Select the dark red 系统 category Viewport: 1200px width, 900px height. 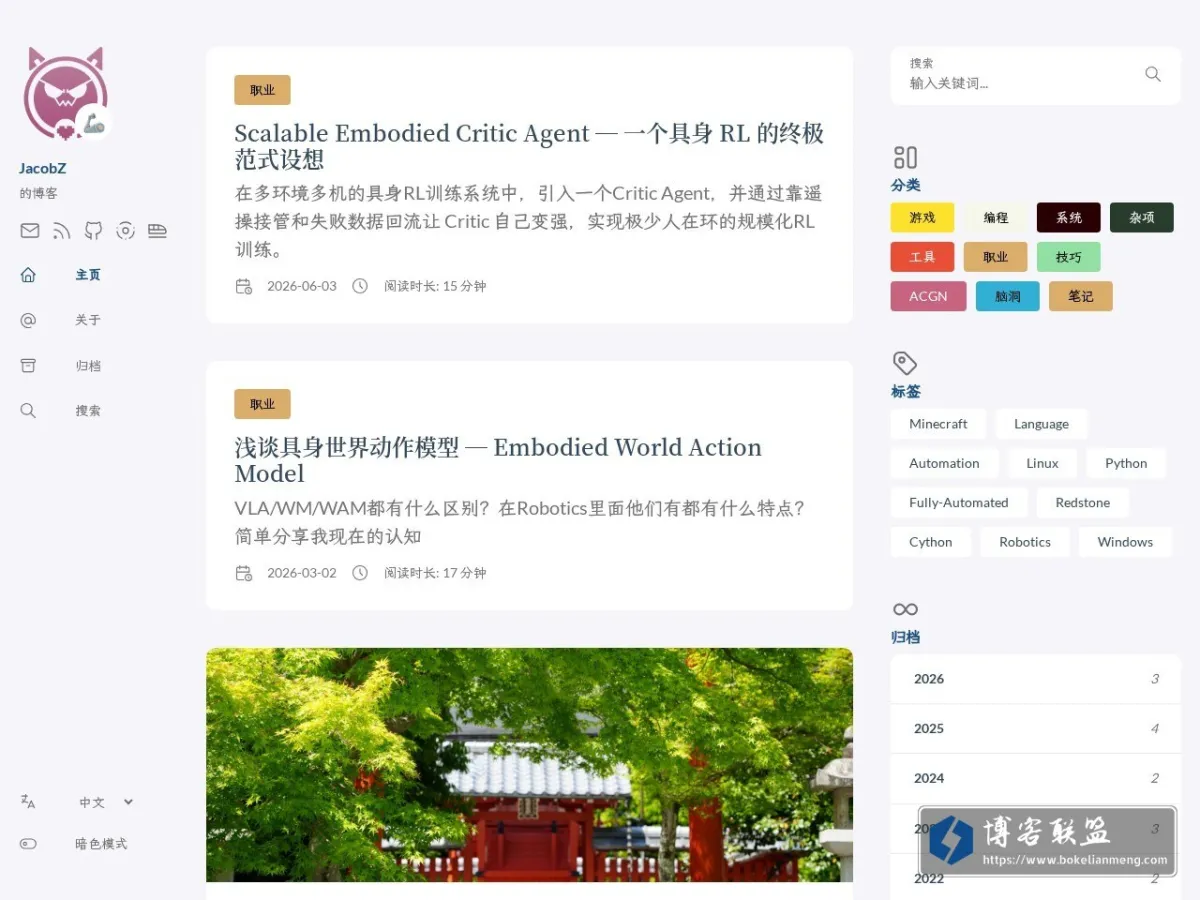pyautogui.click(x=1068, y=218)
